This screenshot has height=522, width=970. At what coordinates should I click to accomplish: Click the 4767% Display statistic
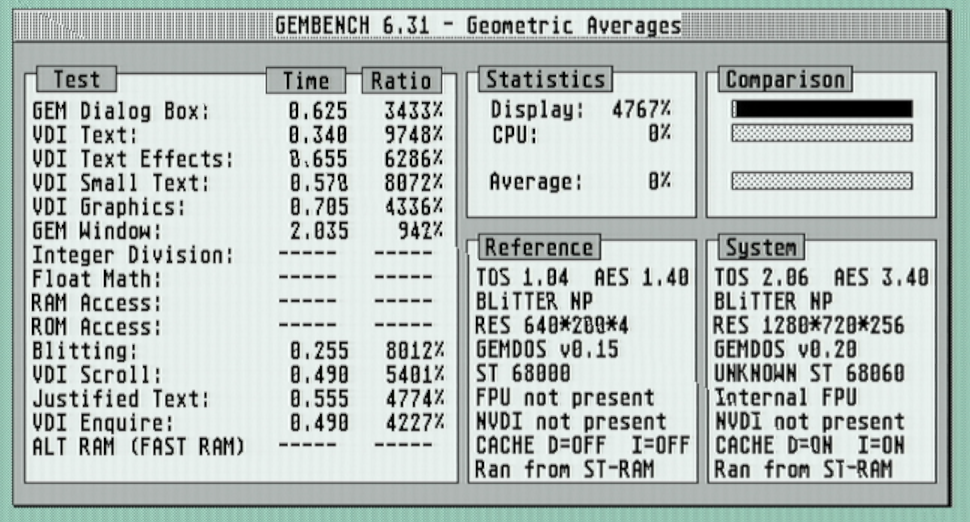click(x=641, y=109)
